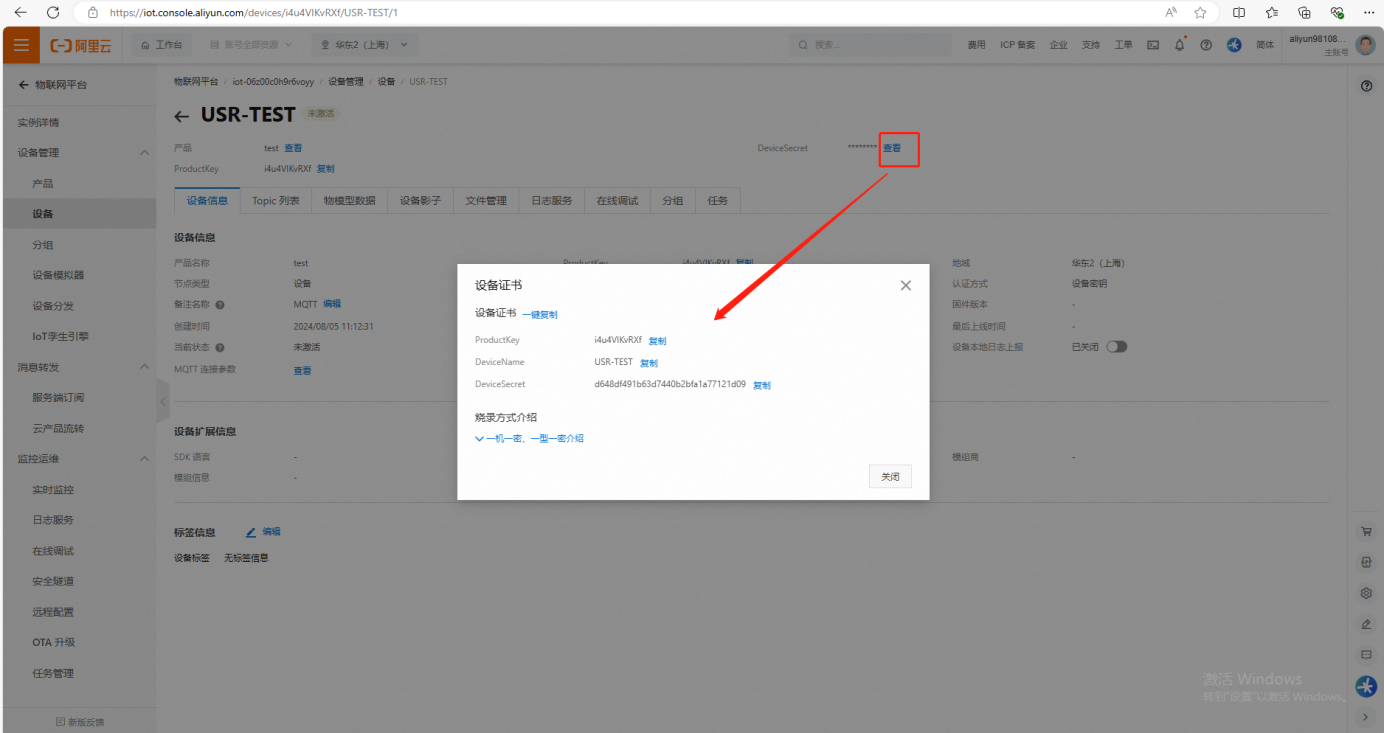Close the 设备证书 dialog with X icon
The image size is (1384, 733).
coord(905,285)
